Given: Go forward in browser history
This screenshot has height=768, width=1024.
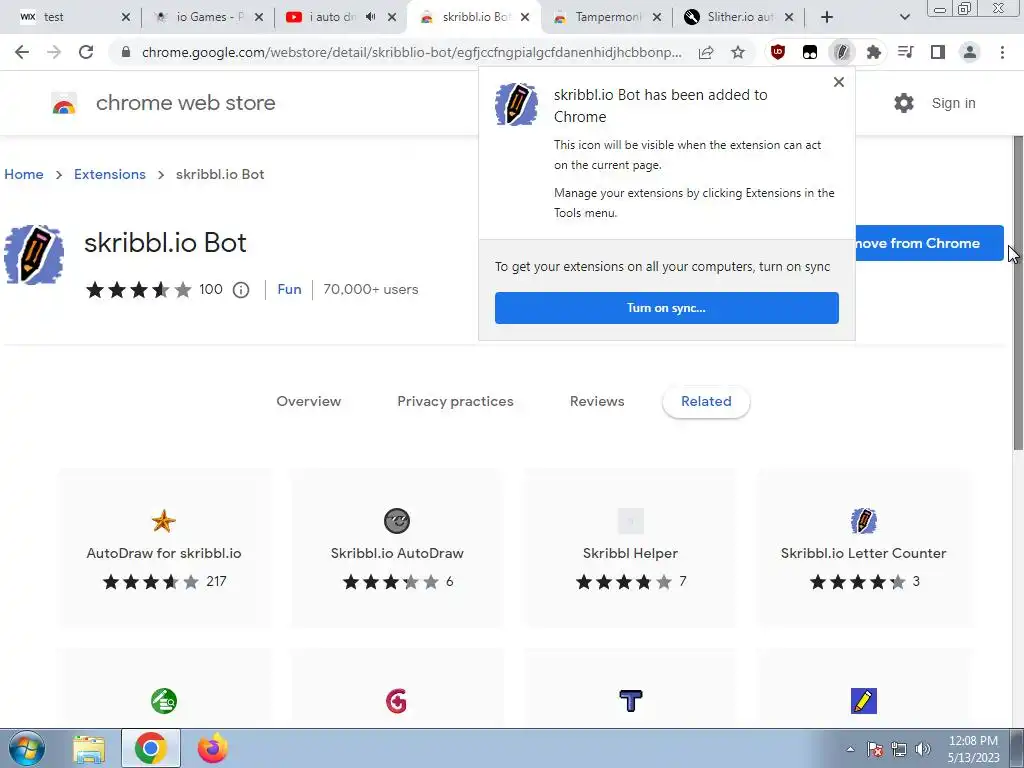Looking at the screenshot, I should [54, 52].
